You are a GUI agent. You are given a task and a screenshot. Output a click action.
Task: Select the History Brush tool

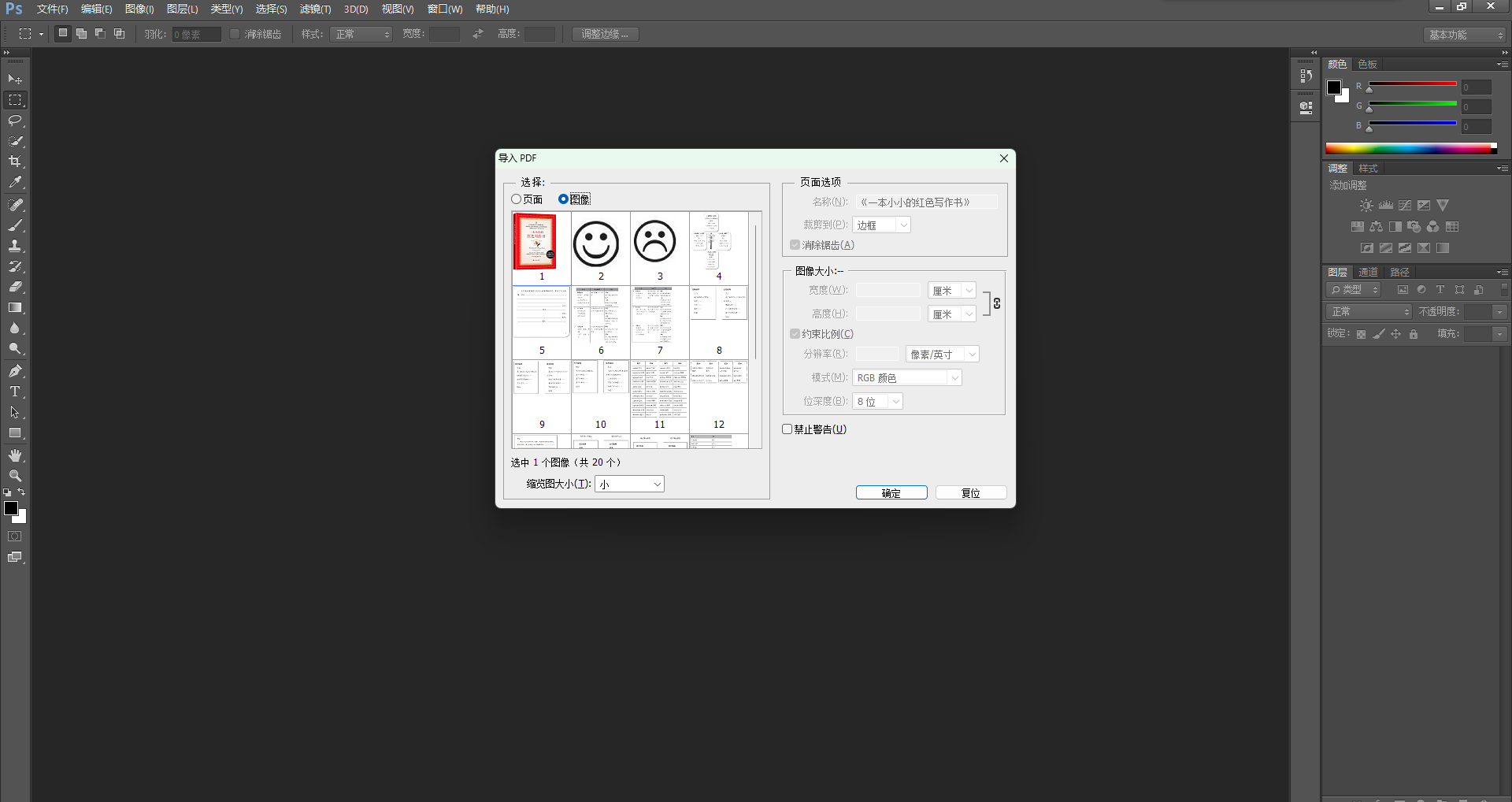[x=15, y=266]
